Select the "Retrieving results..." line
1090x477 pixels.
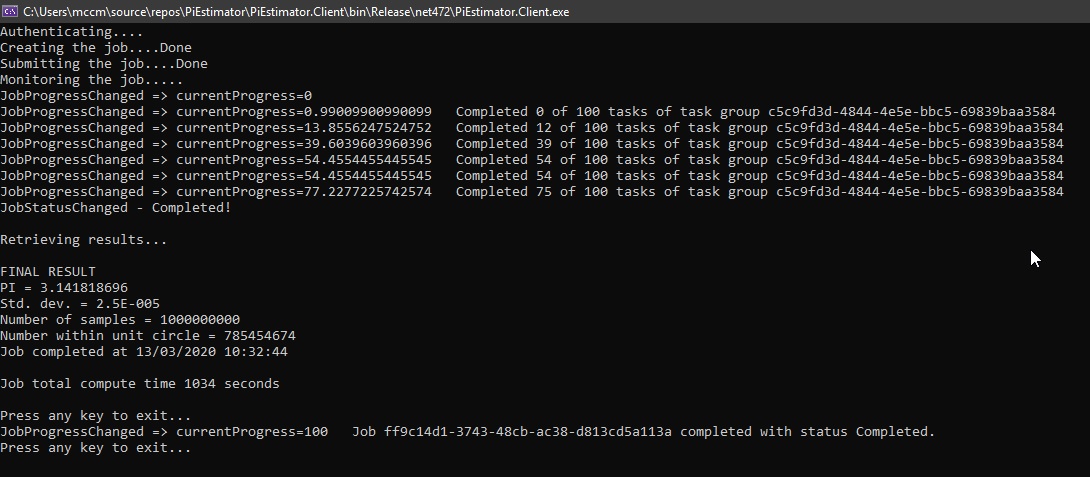coord(83,240)
